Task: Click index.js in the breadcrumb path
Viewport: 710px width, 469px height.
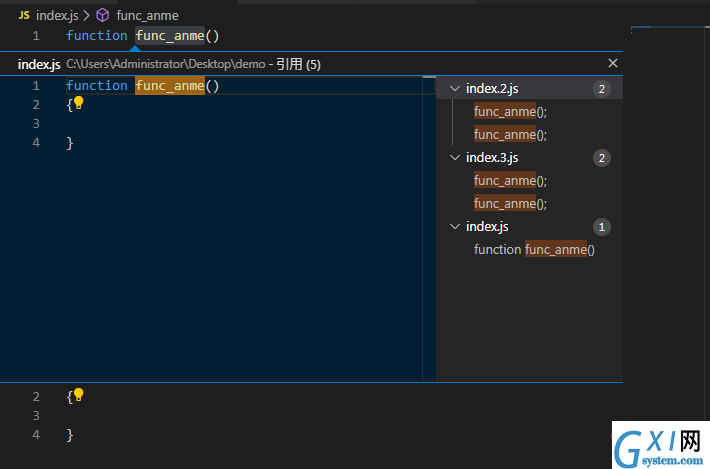Action: pos(57,15)
